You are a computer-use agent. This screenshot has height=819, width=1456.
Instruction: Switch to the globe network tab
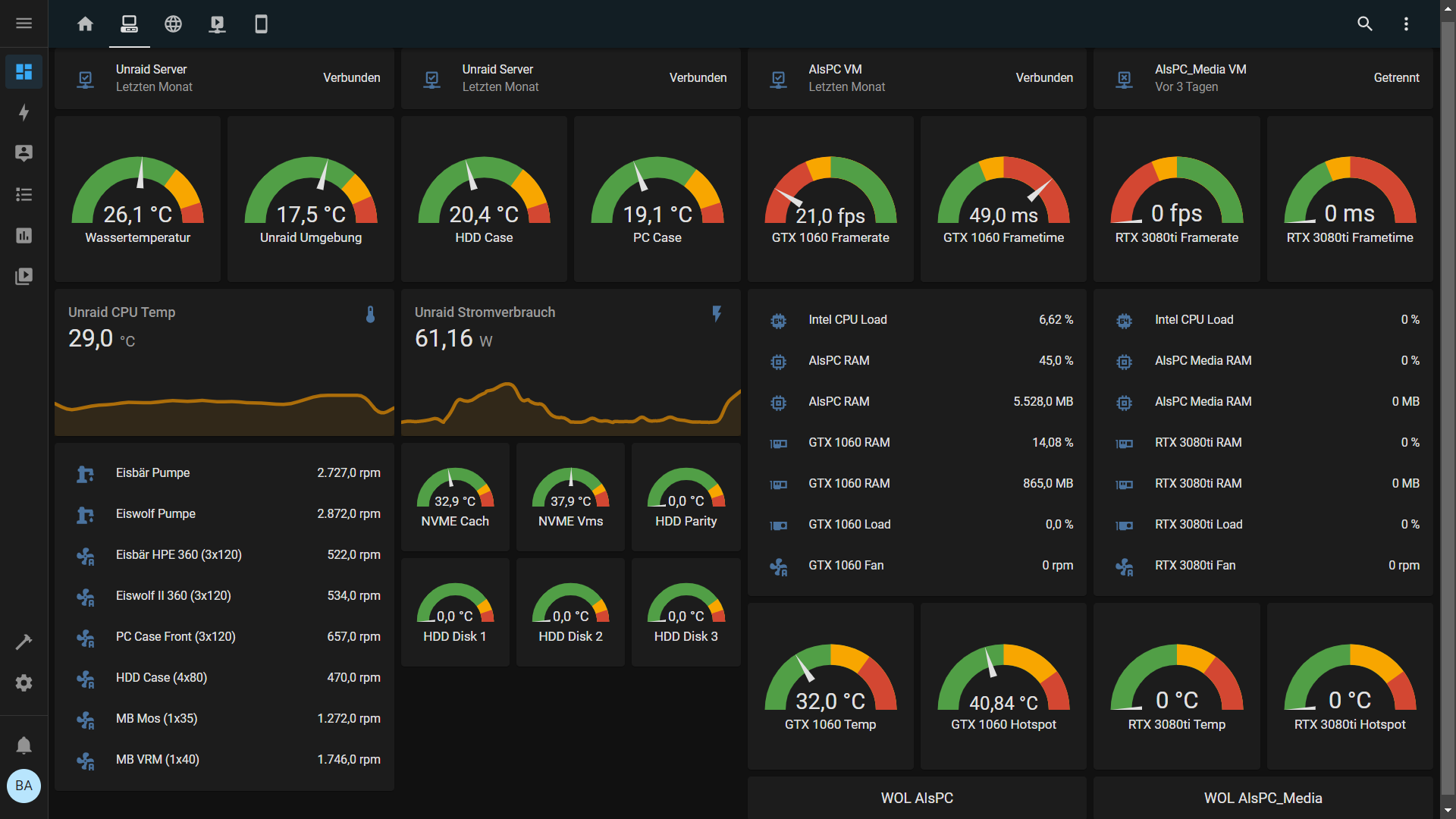pyautogui.click(x=173, y=24)
